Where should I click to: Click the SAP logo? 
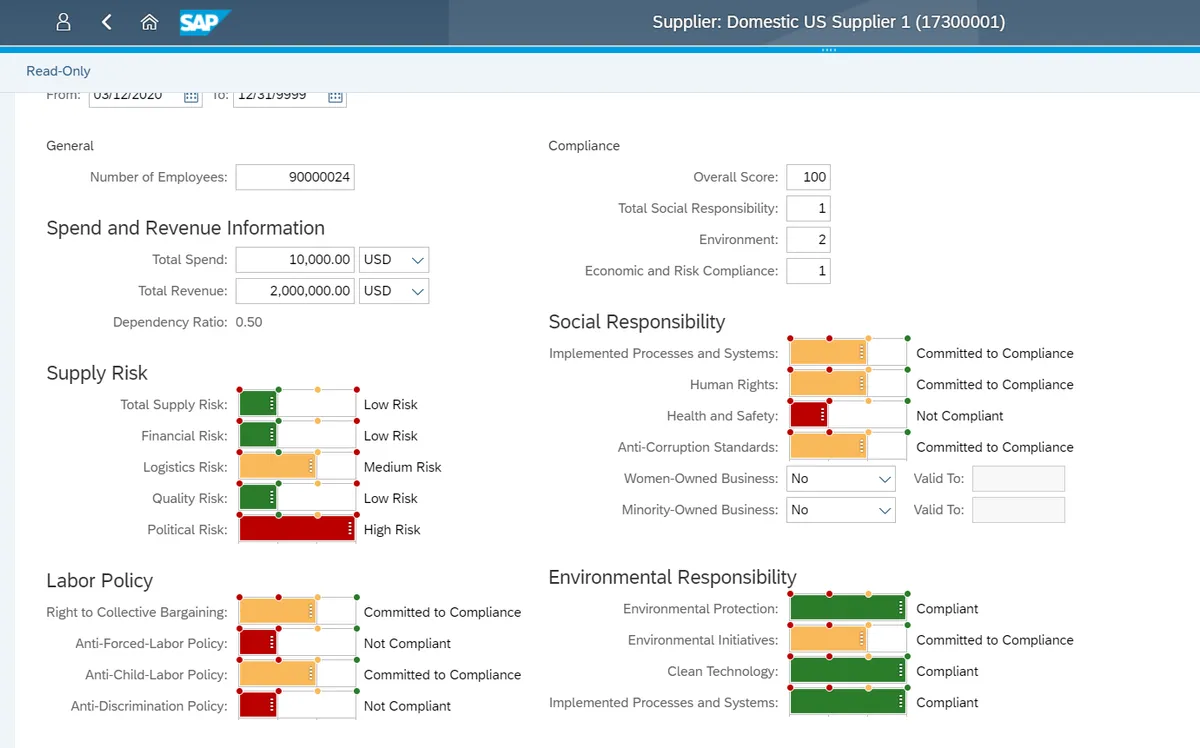pos(205,22)
